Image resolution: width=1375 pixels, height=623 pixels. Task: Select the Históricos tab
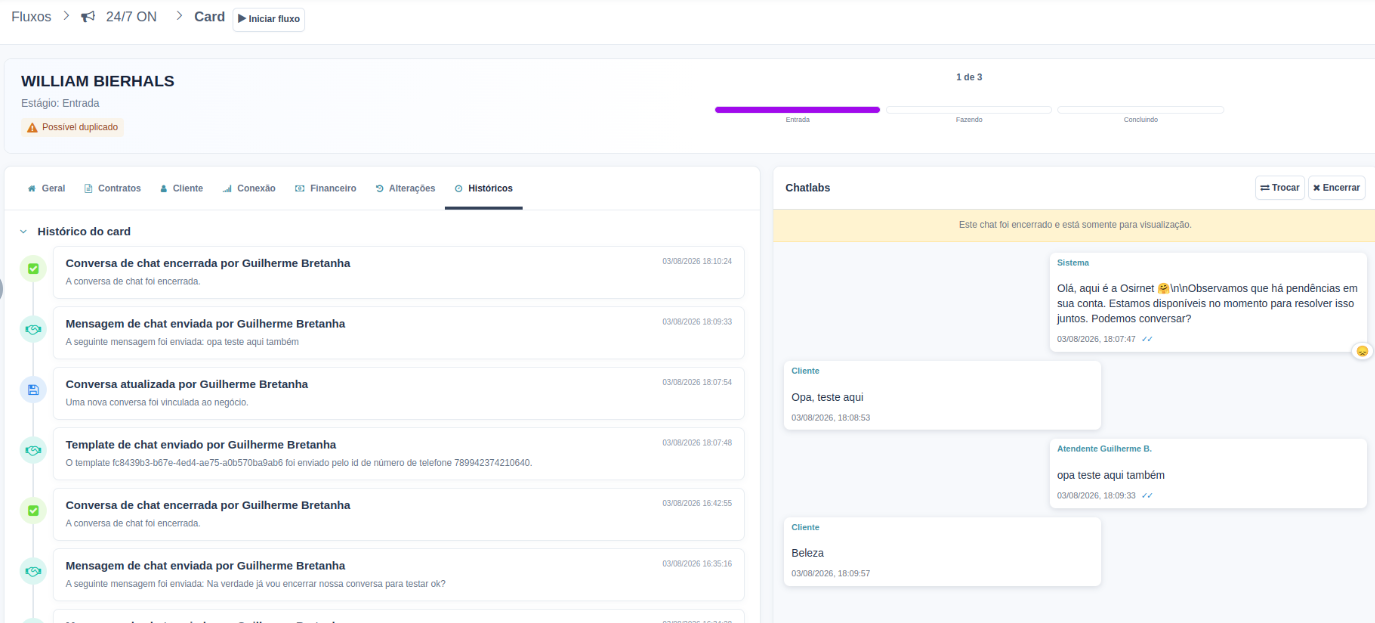483,188
